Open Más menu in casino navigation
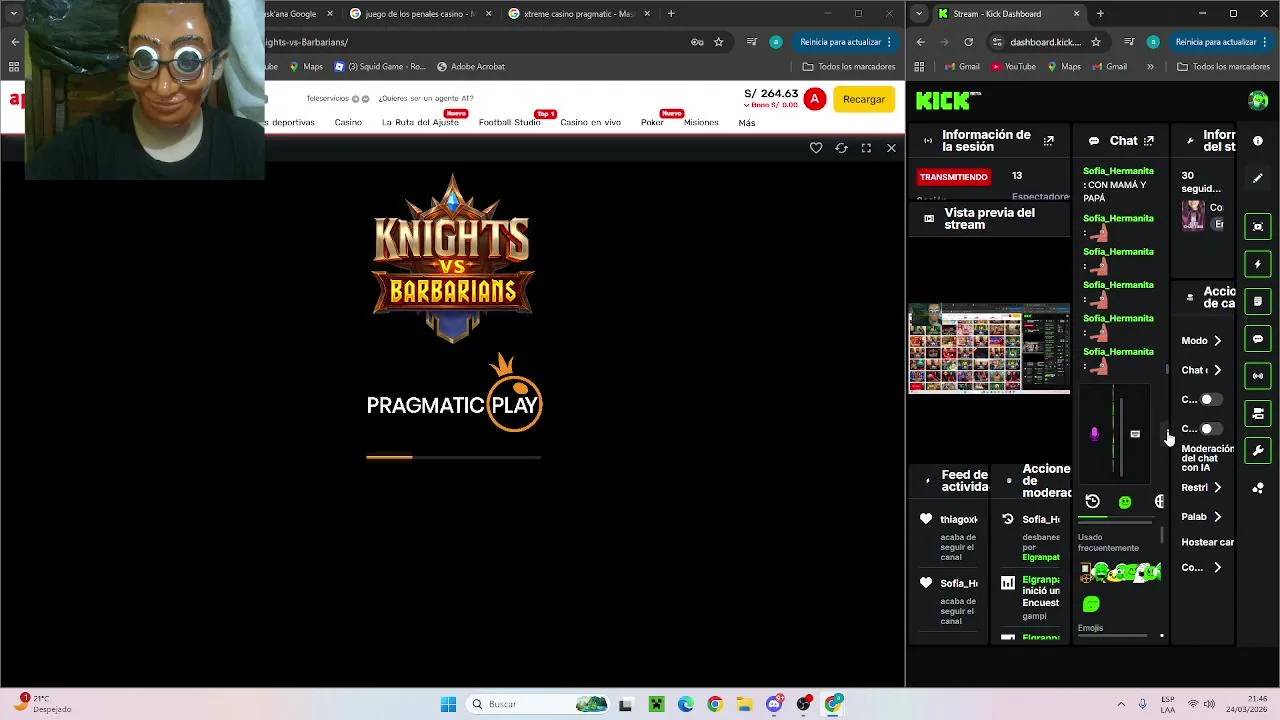The image size is (1280, 720). click(x=746, y=123)
